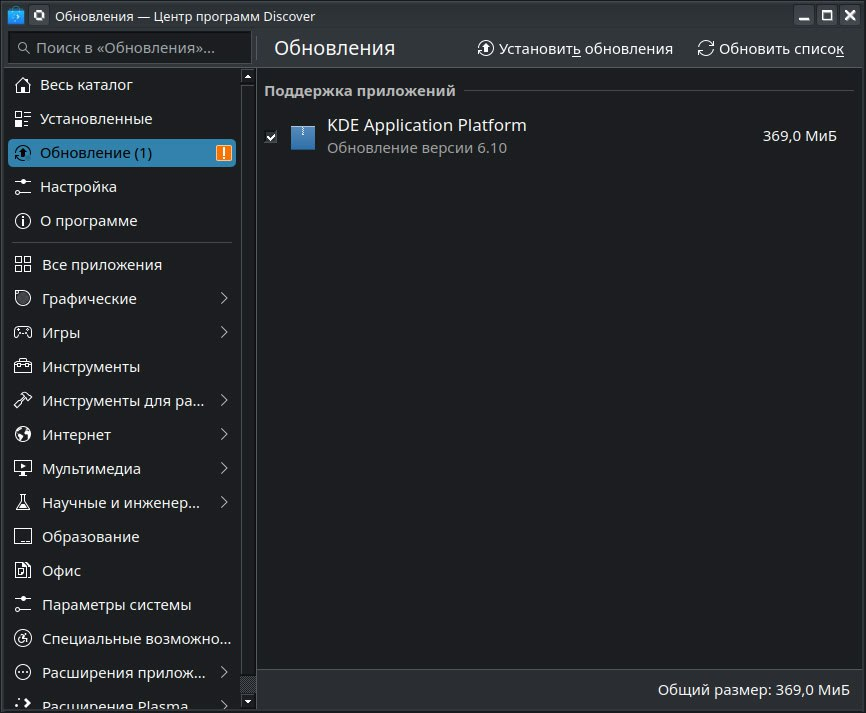Open the Офис category
This screenshot has height=713, width=866.
122,570
